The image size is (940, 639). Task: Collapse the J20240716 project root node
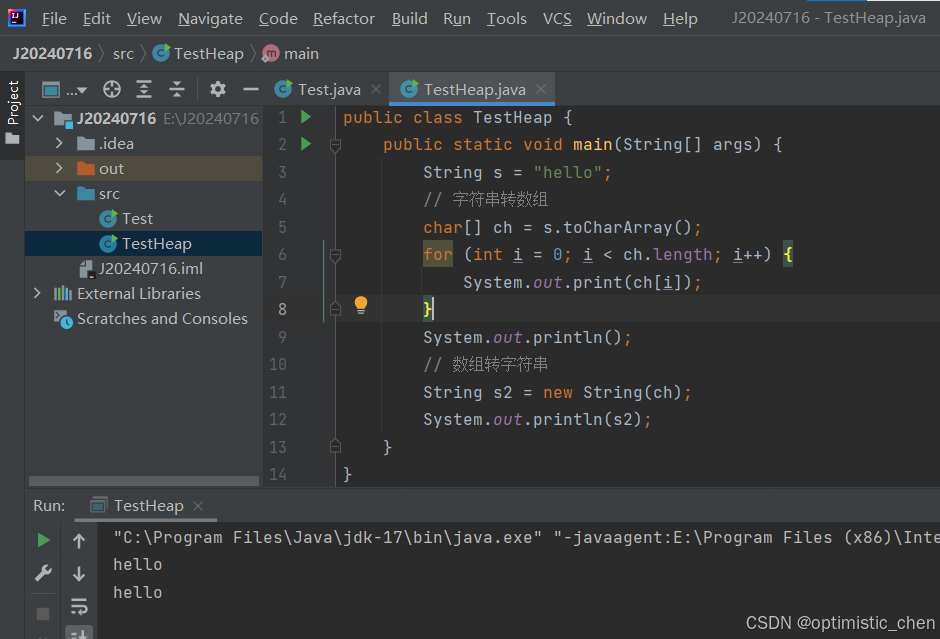(x=38, y=118)
